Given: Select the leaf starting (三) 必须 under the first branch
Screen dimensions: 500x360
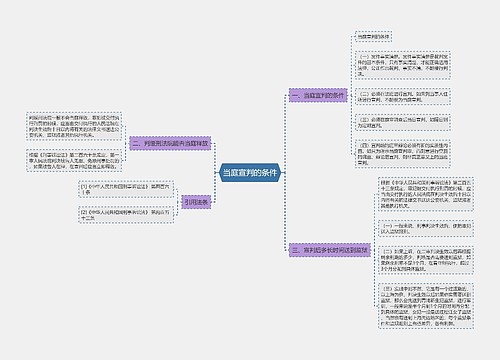Looking at the screenshot, I should click(403, 122).
